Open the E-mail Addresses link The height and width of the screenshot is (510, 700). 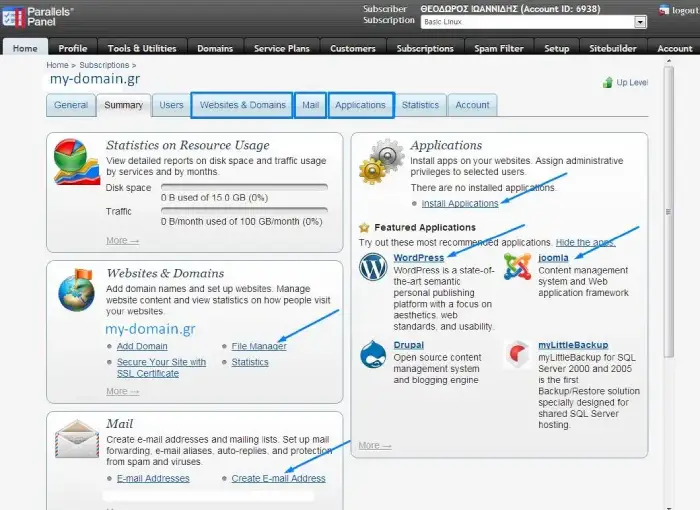click(x=153, y=478)
